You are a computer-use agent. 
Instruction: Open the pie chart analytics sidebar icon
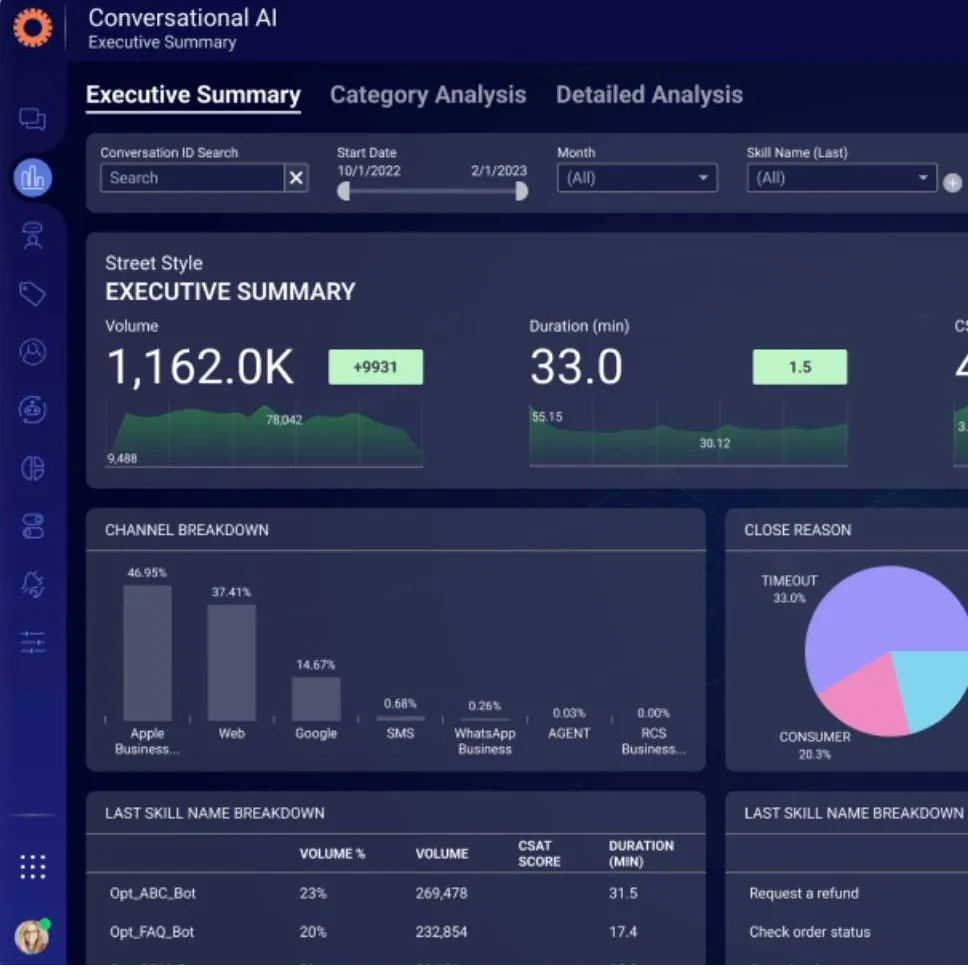33,468
